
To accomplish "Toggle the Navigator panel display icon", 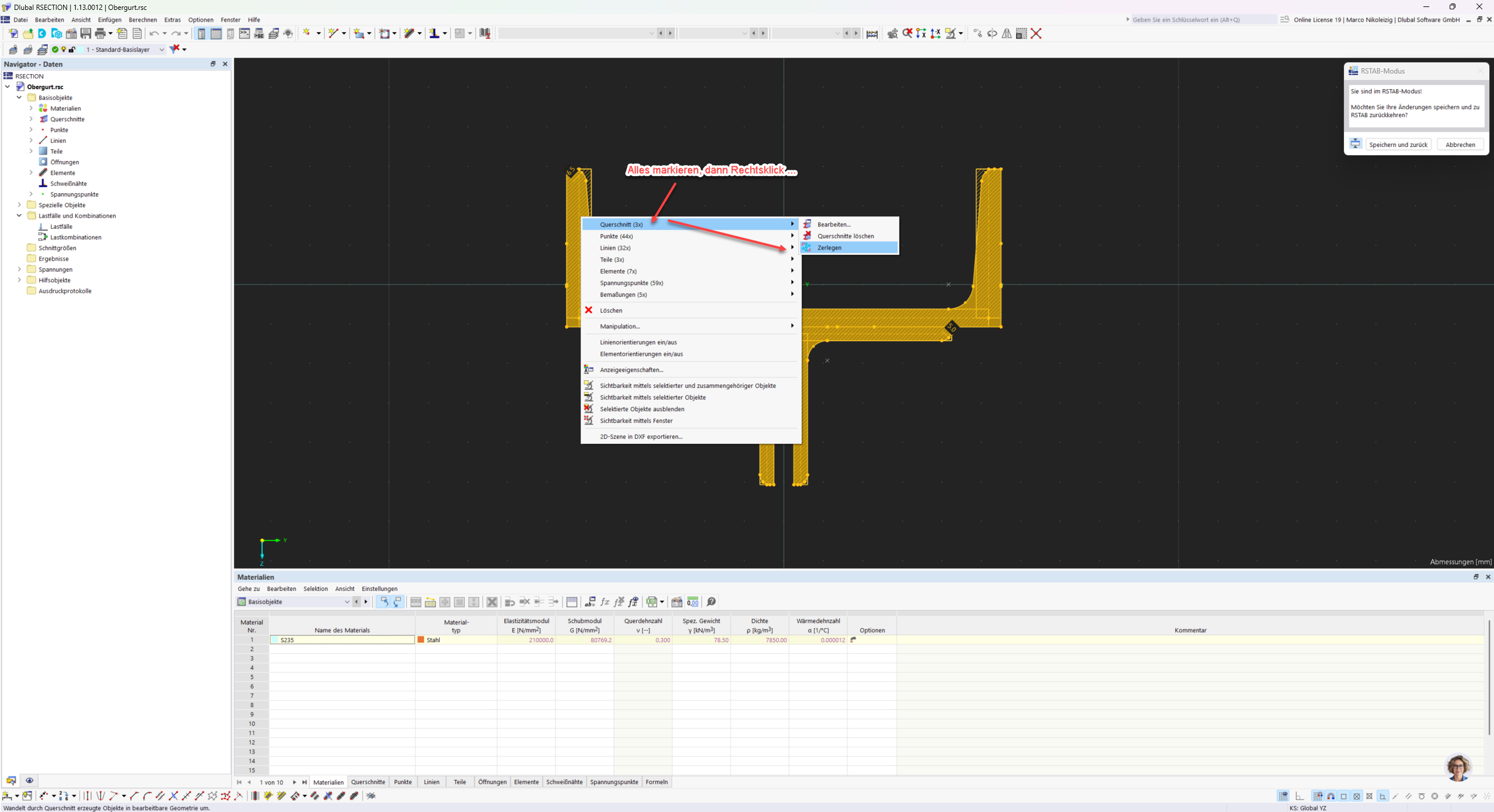I will (201, 33).
